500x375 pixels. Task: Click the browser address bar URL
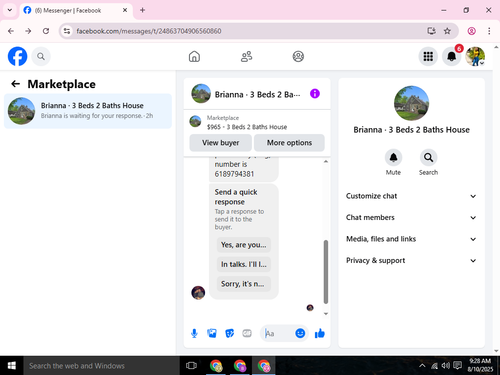149,31
